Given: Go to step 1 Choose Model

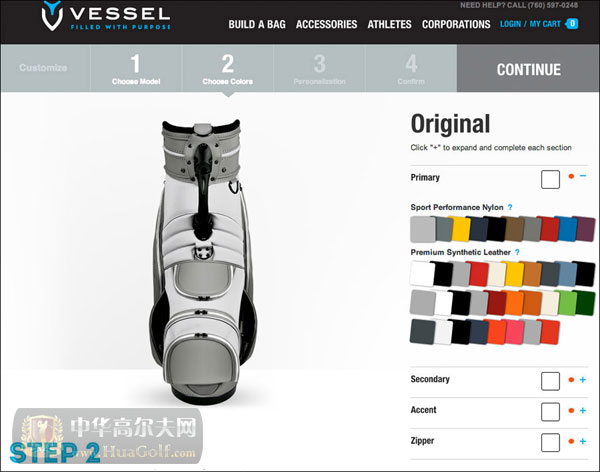Looking at the screenshot, I should (136, 69).
